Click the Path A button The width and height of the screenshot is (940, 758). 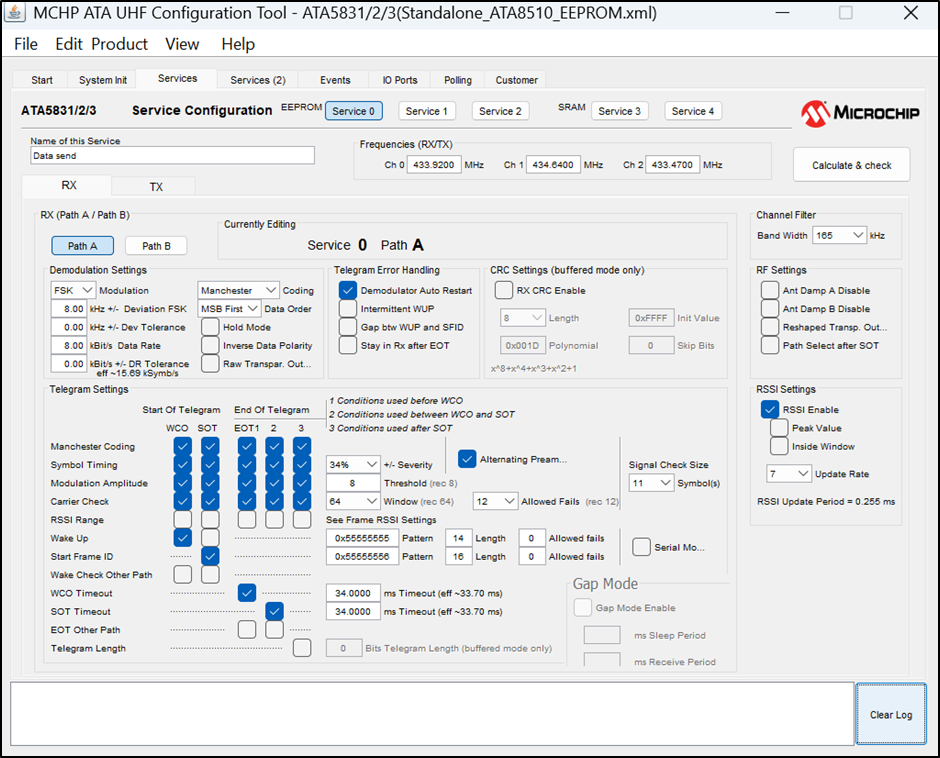(82, 246)
